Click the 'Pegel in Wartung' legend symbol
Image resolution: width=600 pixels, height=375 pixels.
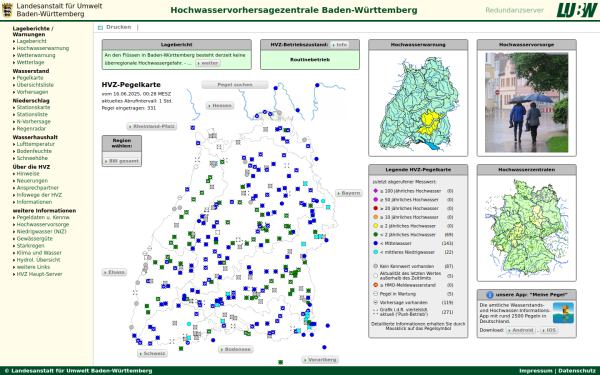(x=375, y=293)
